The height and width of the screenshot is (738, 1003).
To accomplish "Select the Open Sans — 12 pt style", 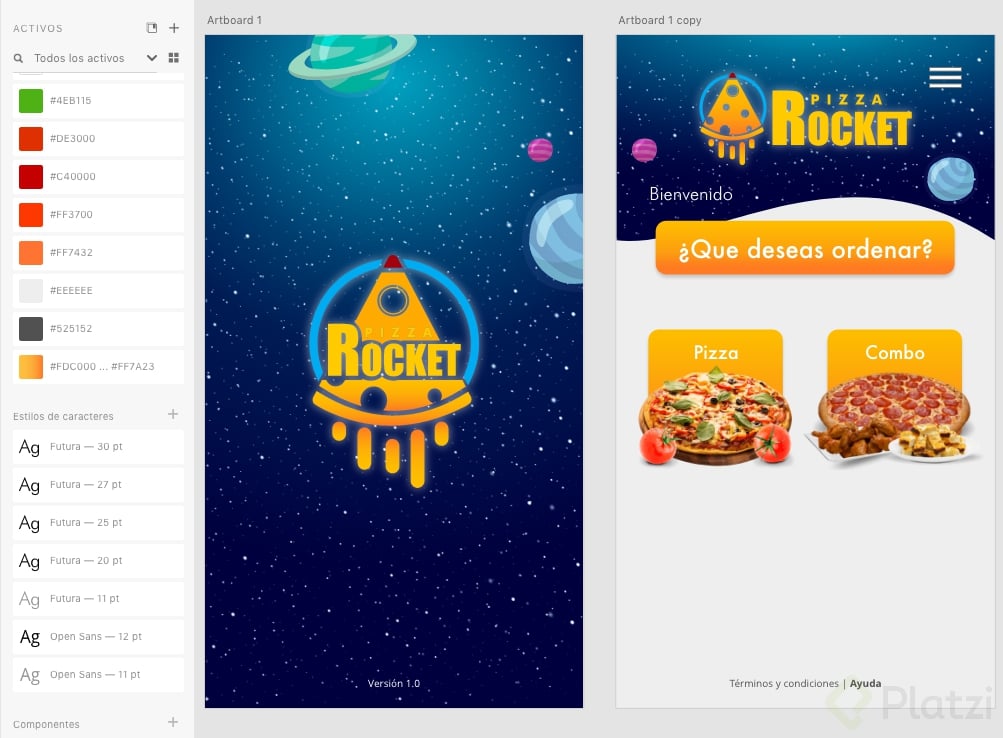I will coord(98,637).
